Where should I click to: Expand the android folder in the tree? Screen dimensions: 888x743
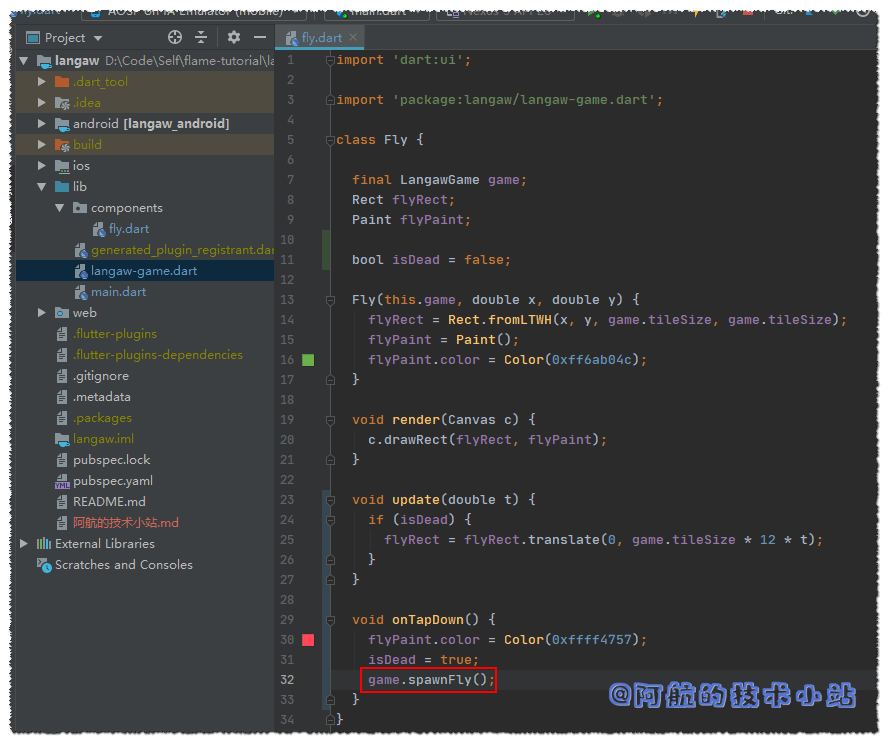42,124
